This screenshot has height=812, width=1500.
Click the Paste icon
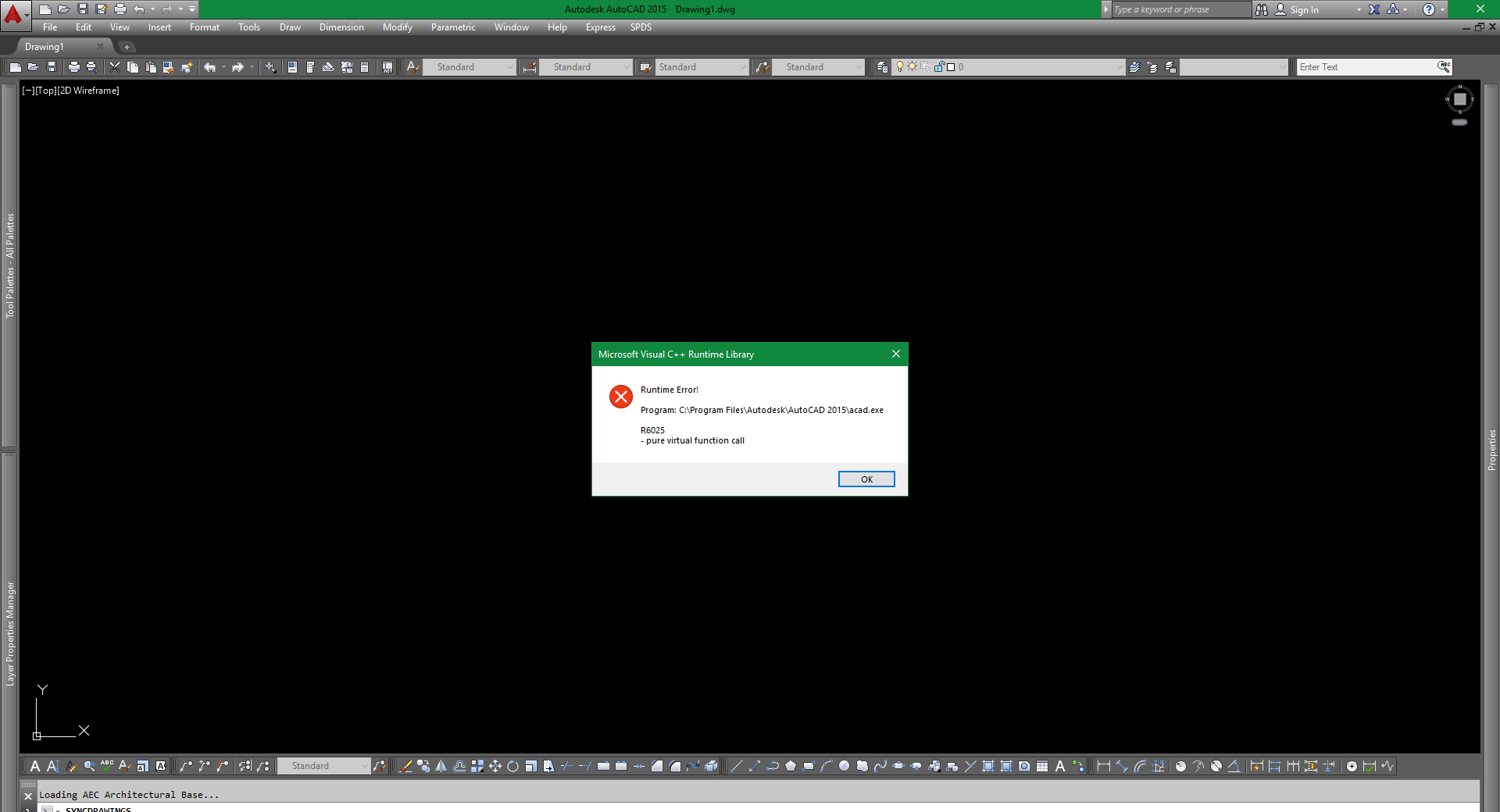151,67
